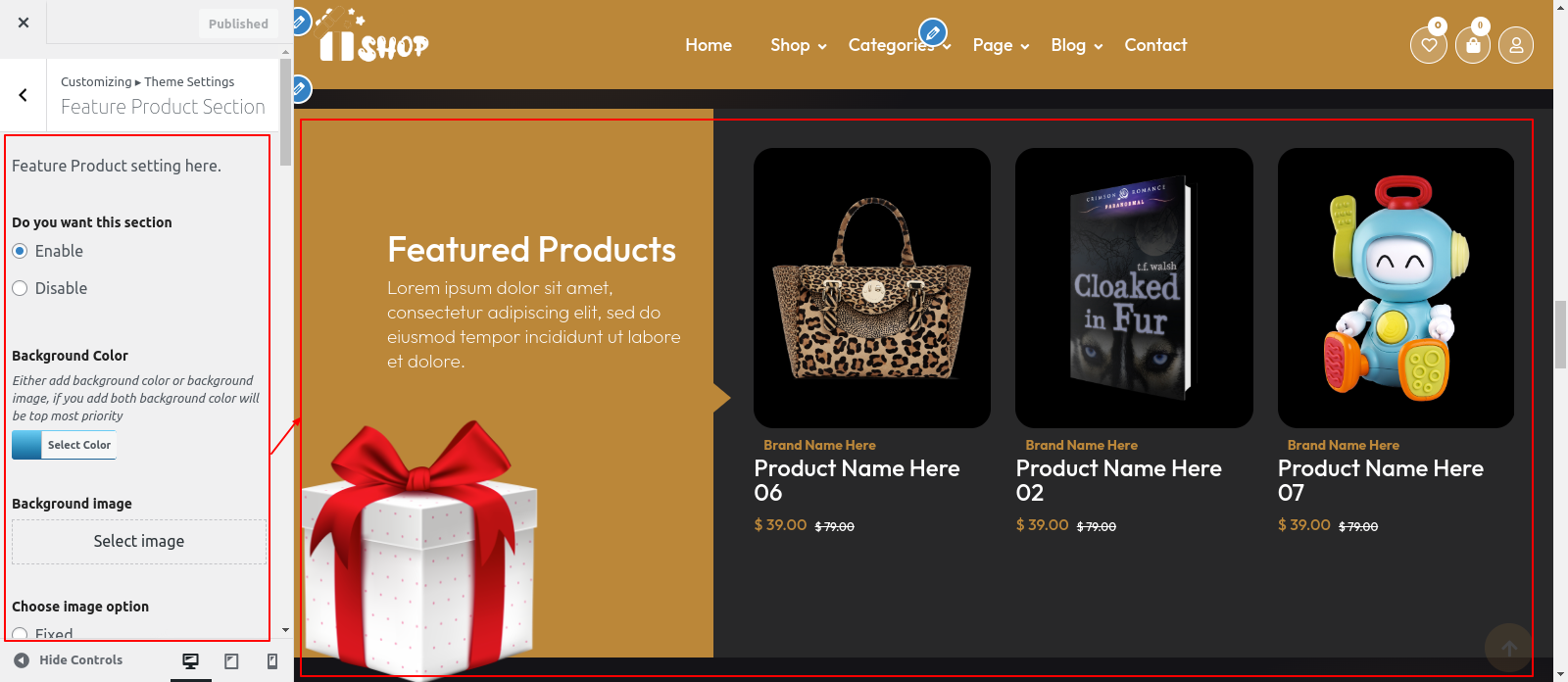Select the Disable radio button

pos(20,288)
